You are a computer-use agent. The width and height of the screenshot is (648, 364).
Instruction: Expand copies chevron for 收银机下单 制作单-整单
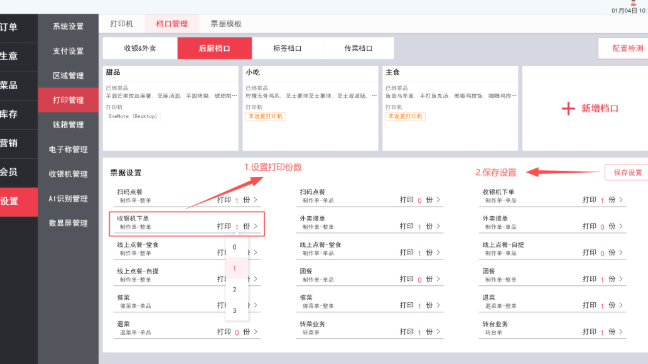coord(255,226)
